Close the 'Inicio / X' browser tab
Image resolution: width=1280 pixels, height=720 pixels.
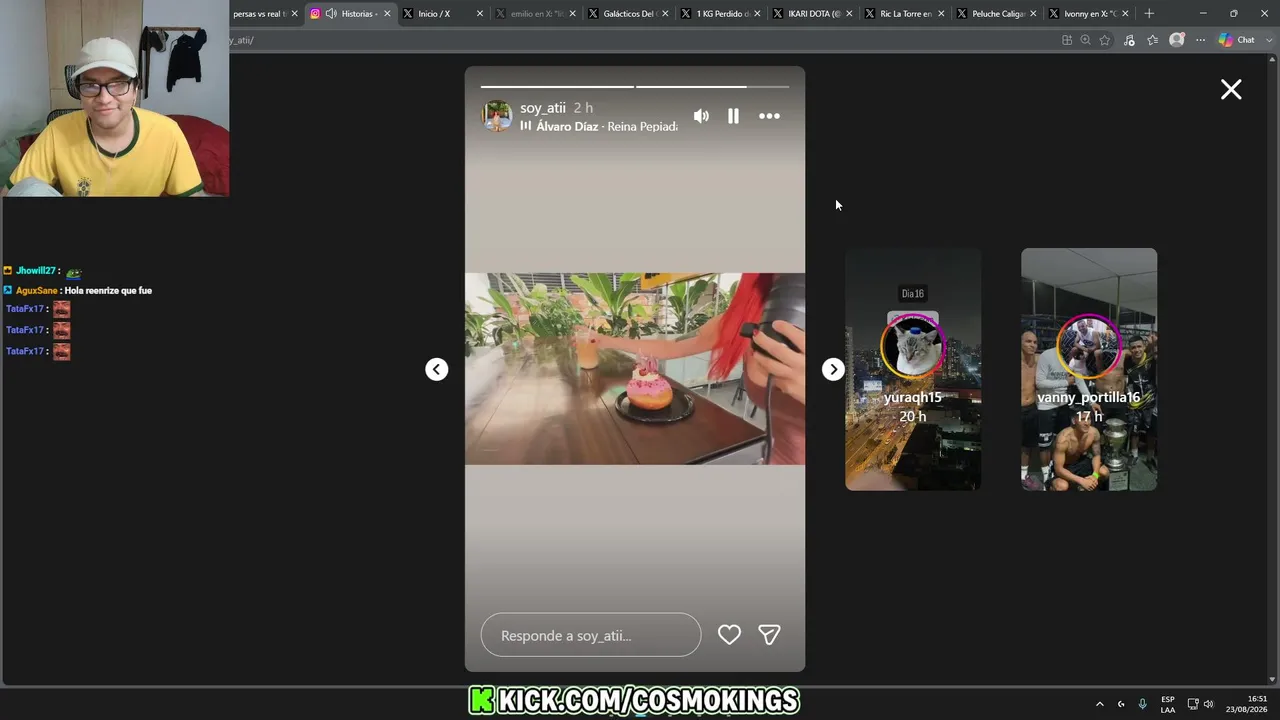[480, 14]
